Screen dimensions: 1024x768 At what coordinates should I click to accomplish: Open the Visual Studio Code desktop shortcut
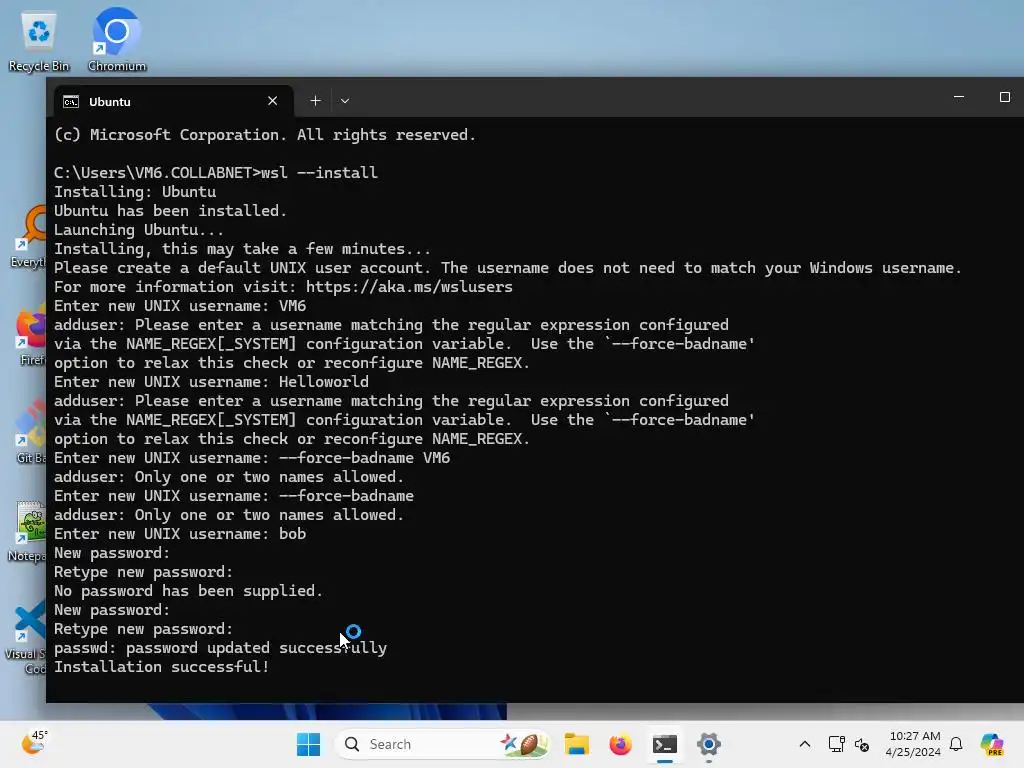27,638
